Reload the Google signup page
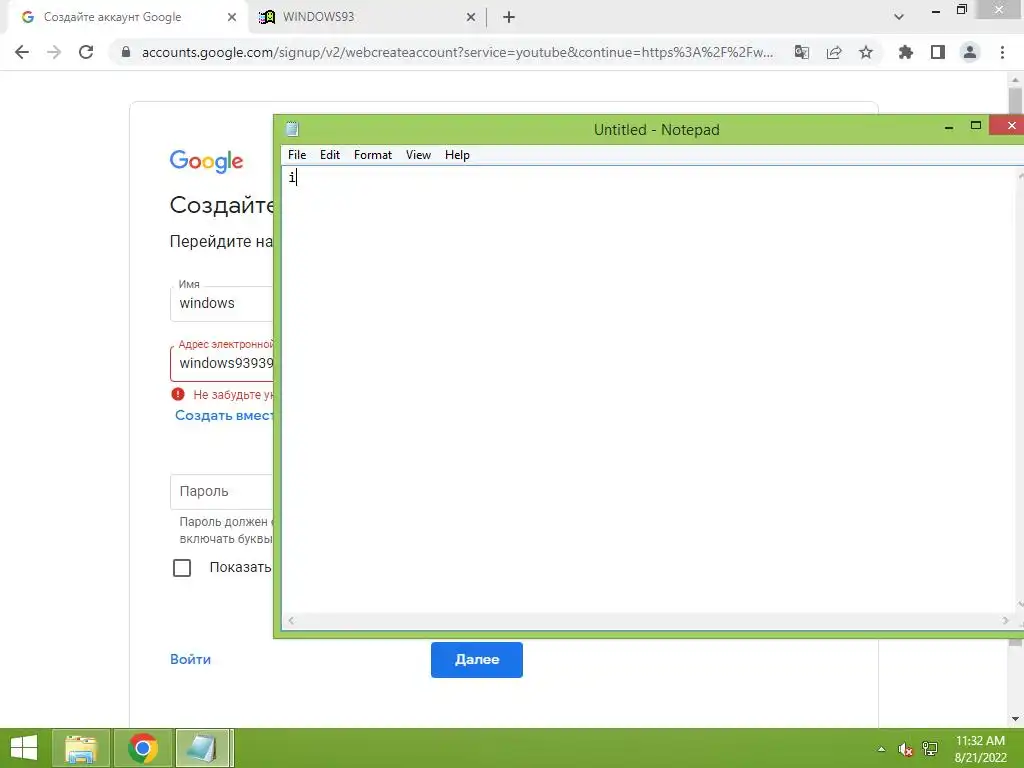1024x768 pixels. [x=86, y=52]
